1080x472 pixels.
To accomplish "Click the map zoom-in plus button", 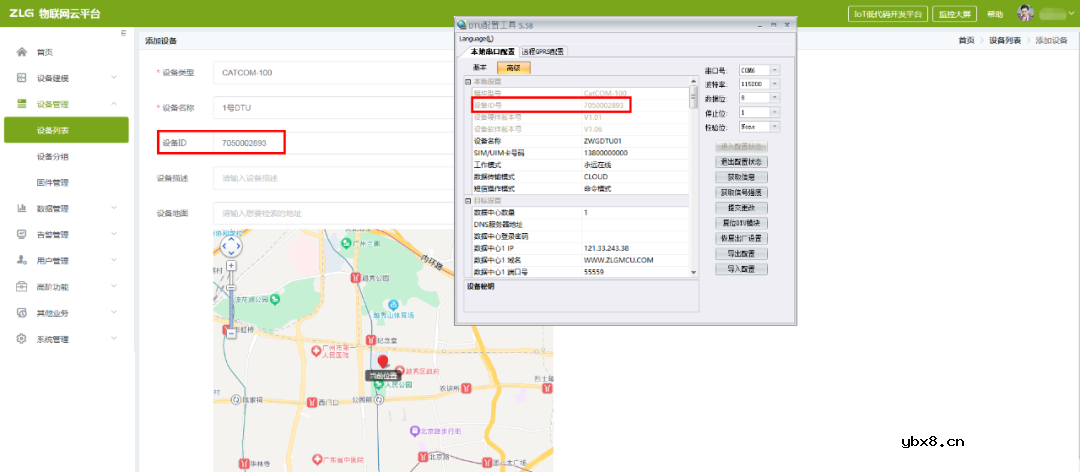I will pyautogui.click(x=231, y=265).
